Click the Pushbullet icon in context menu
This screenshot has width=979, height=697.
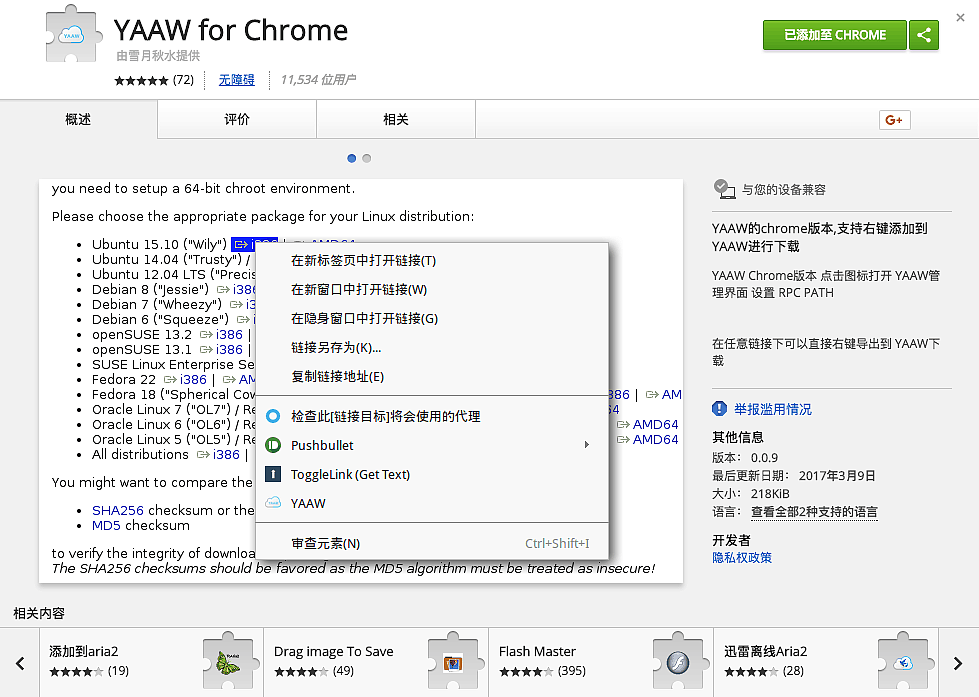coord(273,445)
